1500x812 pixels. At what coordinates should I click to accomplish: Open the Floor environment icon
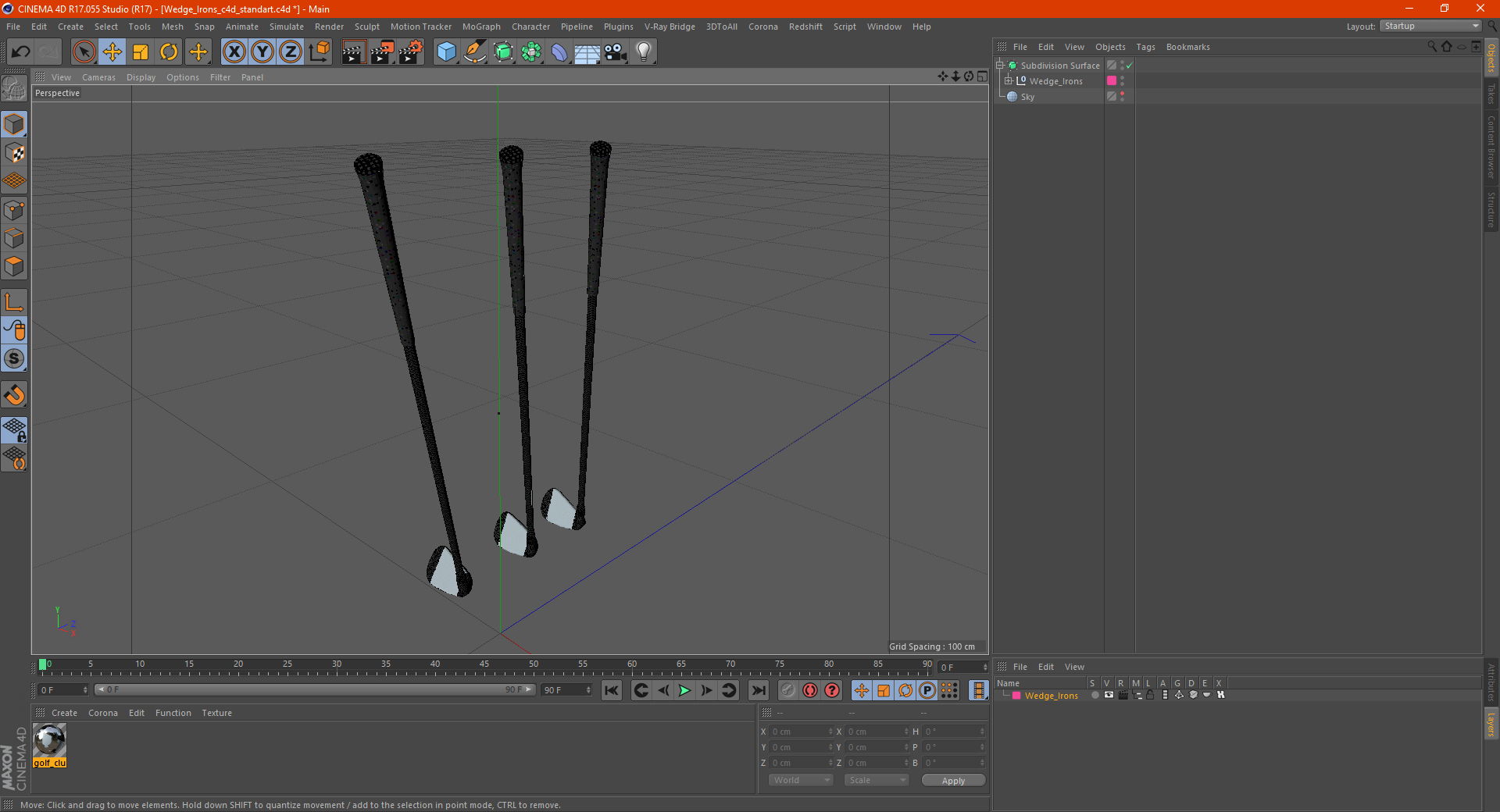(x=587, y=52)
